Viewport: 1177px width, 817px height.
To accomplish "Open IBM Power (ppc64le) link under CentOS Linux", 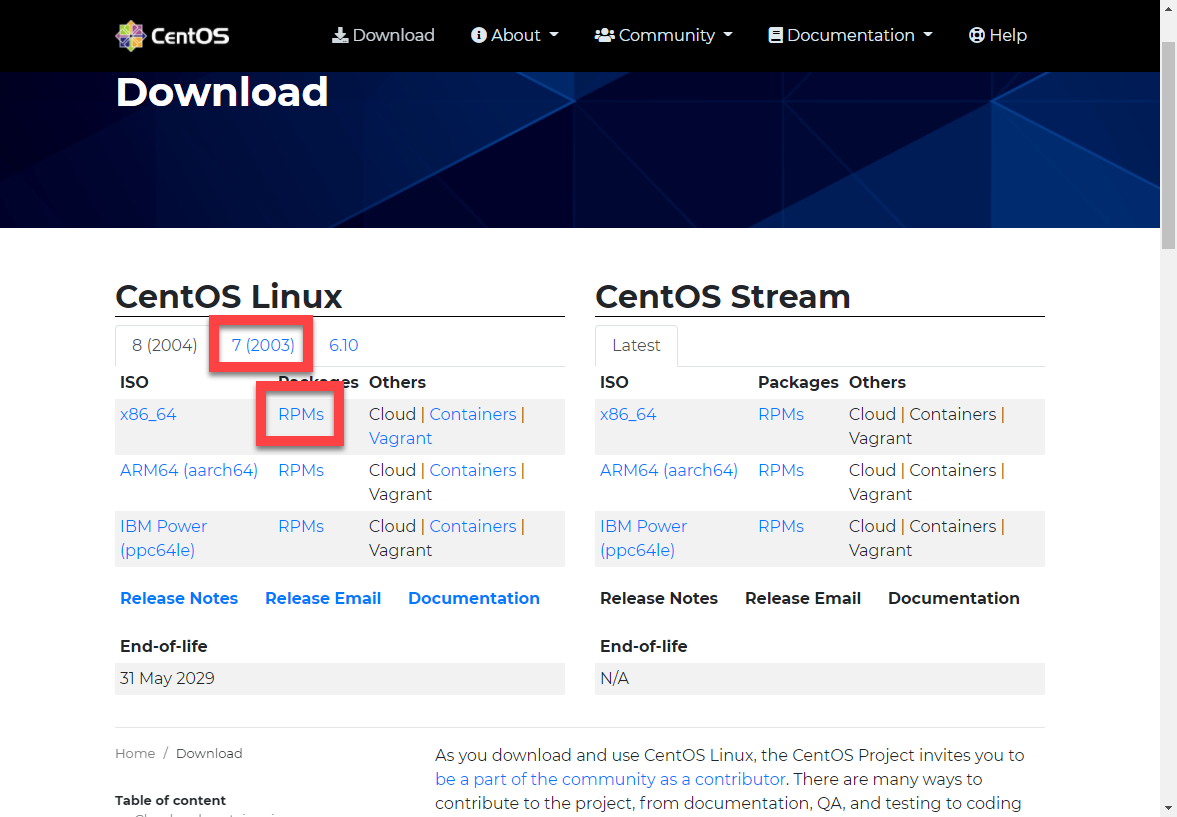I will (164, 538).
